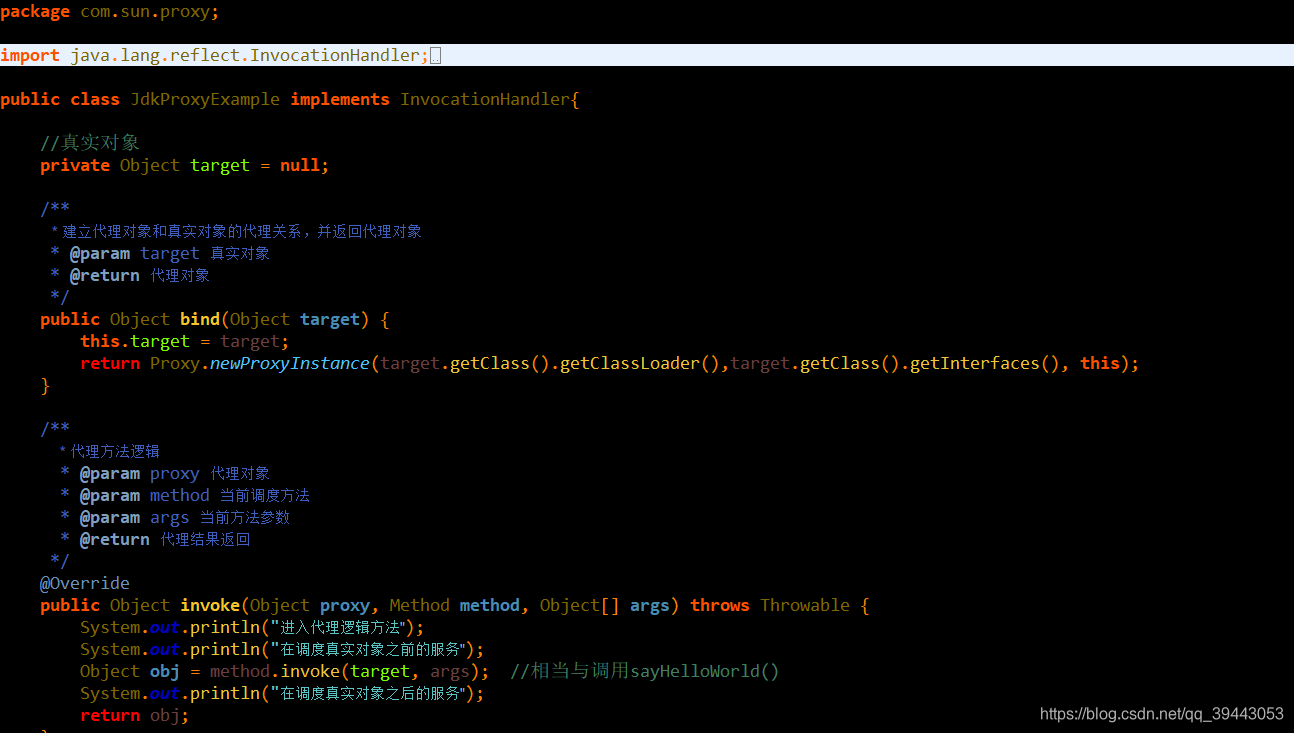The height and width of the screenshot is (733, 1294).
Task: Click the 'Throwable' exception type
Action: (x=805, y=605)
